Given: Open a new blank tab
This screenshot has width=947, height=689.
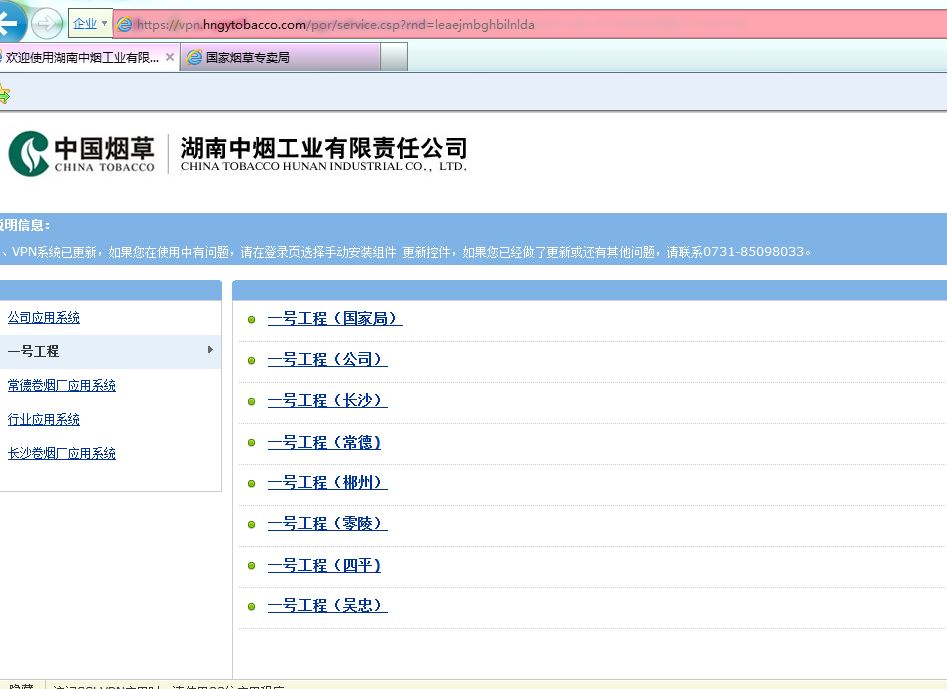Looking at the screenshot, I should pos(394,57).
